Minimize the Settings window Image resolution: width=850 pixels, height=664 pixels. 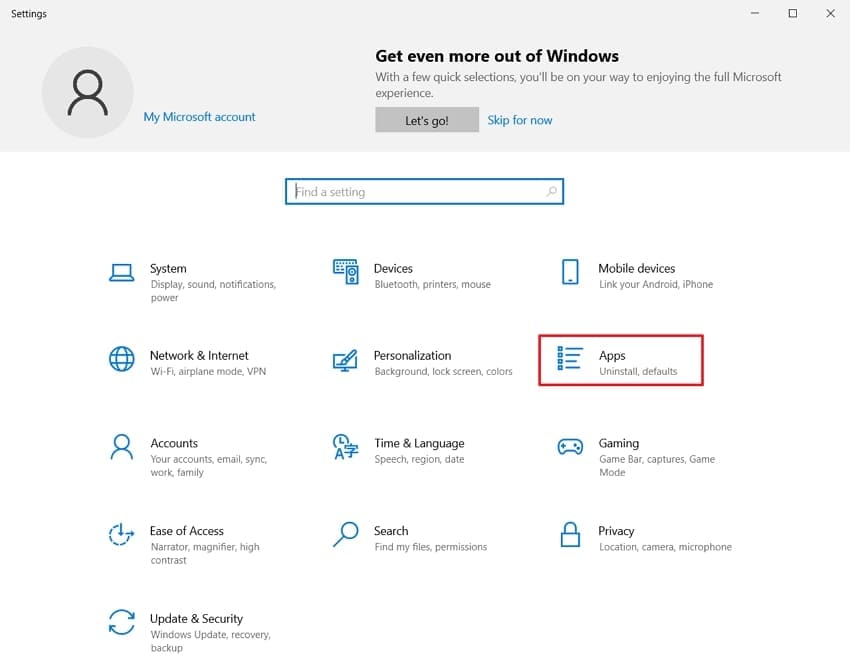click(x=753, y=13)
